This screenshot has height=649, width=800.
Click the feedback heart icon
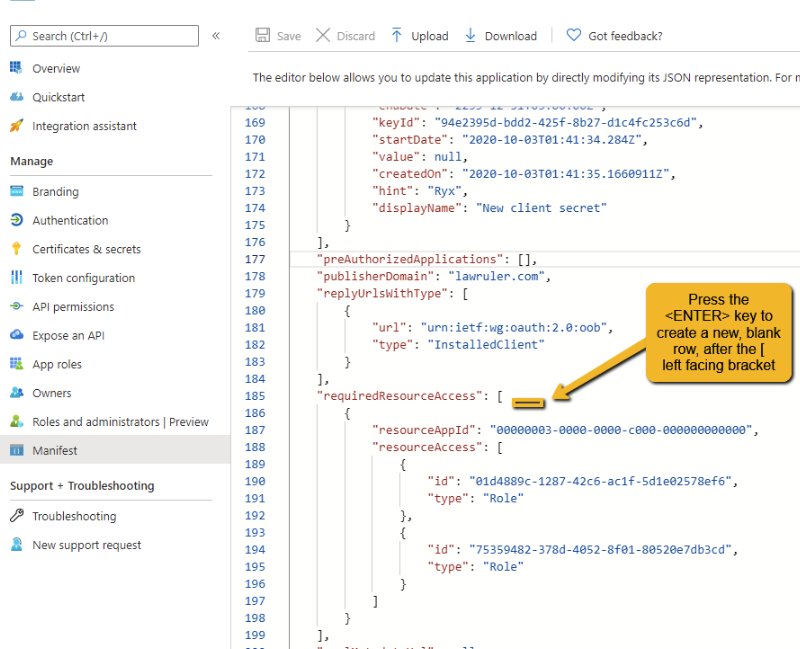pyautogui.click(x=573, y=35)
